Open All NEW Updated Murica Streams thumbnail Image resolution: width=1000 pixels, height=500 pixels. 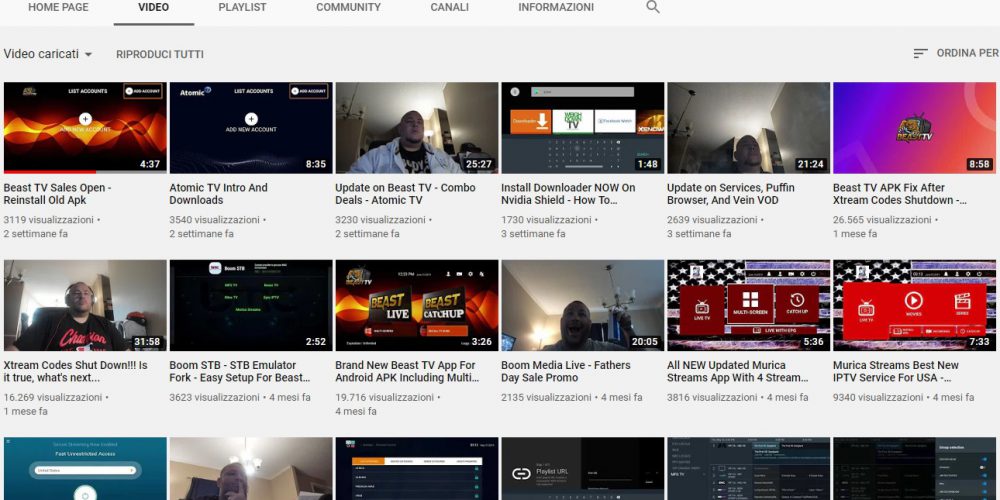pyautogui.click(x=749, y=305)
